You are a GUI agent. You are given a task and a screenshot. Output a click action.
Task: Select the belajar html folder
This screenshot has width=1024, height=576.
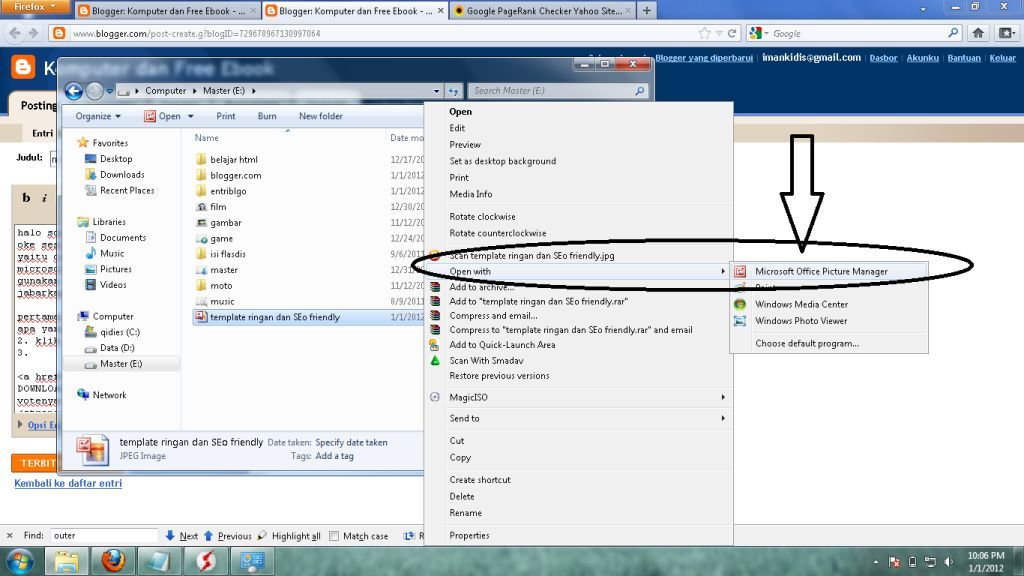click(x=227, y=159)
